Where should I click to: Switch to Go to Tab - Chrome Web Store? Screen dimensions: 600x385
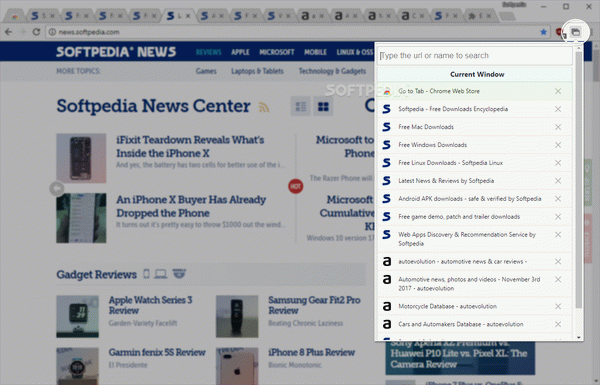(x=474, y=91)
